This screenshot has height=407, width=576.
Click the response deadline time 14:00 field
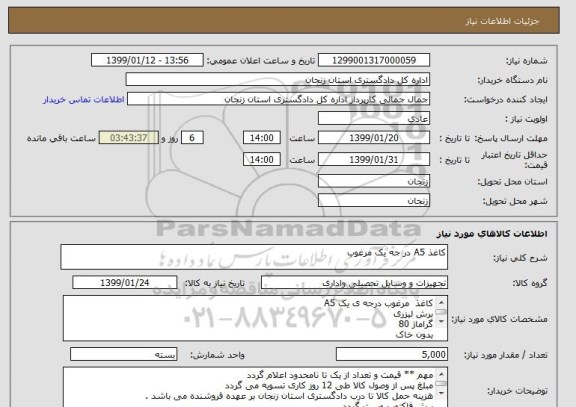[x=262, y=138]
